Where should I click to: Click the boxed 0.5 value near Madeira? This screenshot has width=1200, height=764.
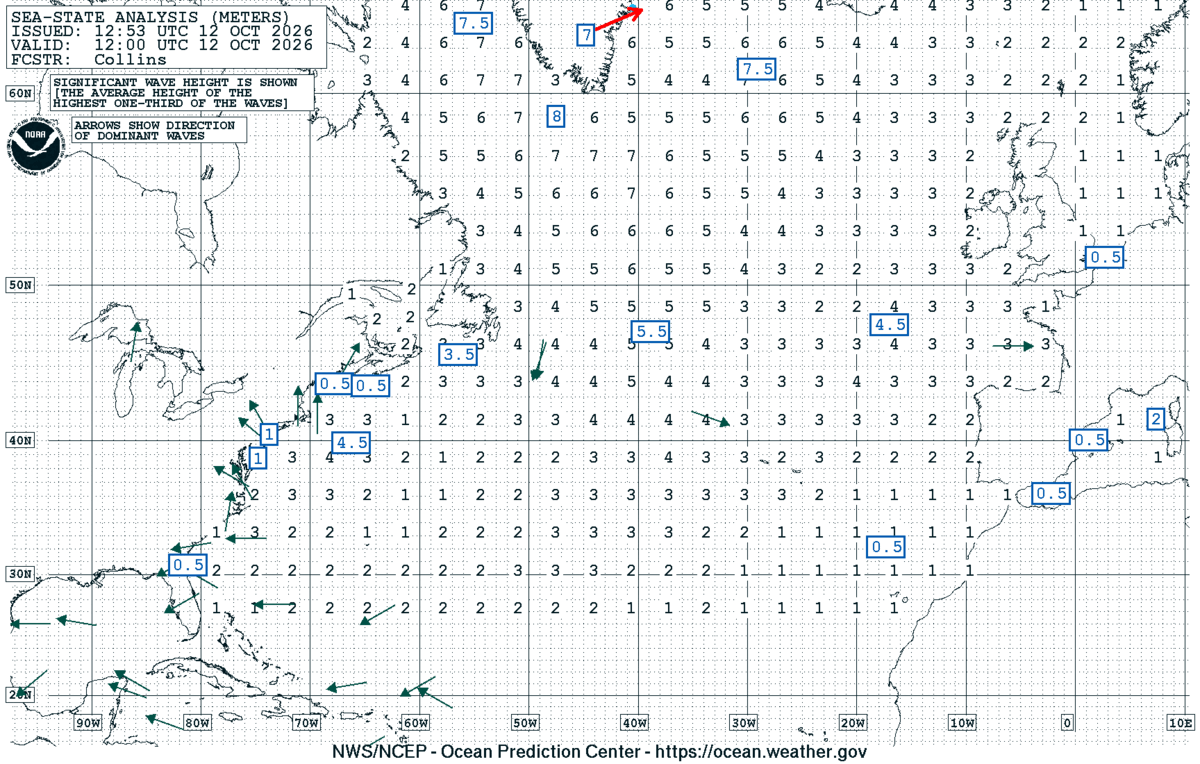(x=887, y=547)
